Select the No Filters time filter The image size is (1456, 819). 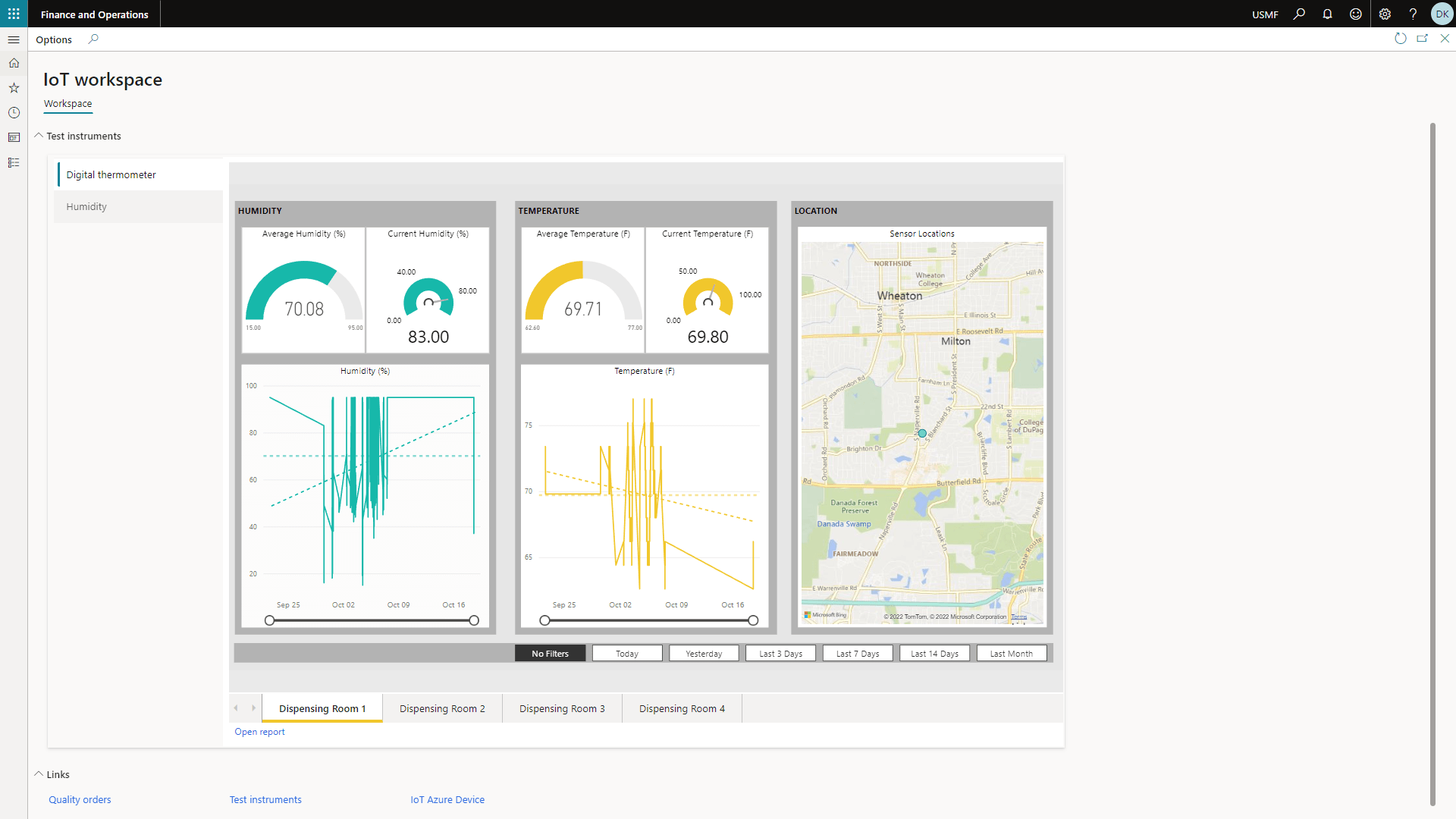click(x=550, y=654)
